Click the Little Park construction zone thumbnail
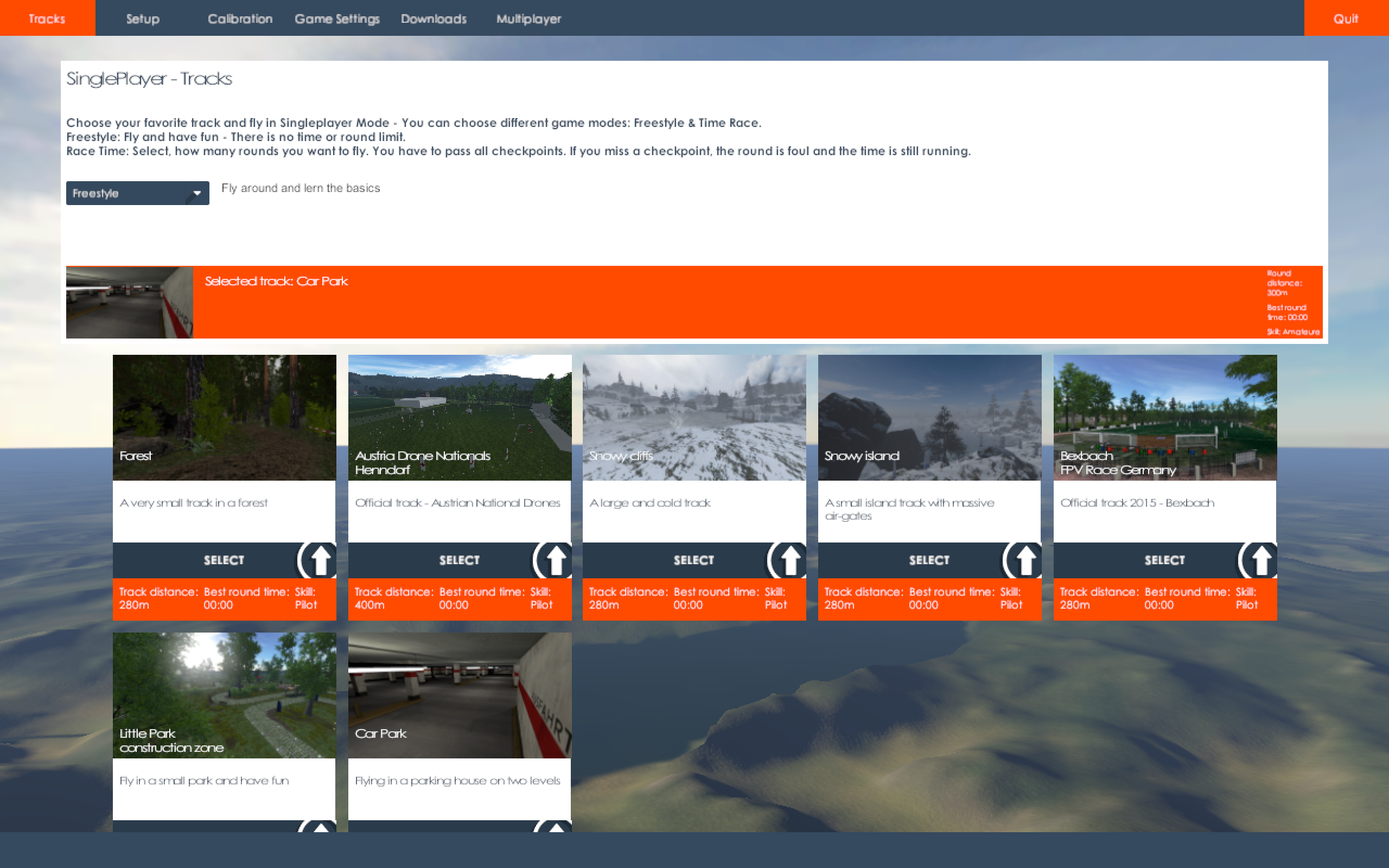 [225, 695]
